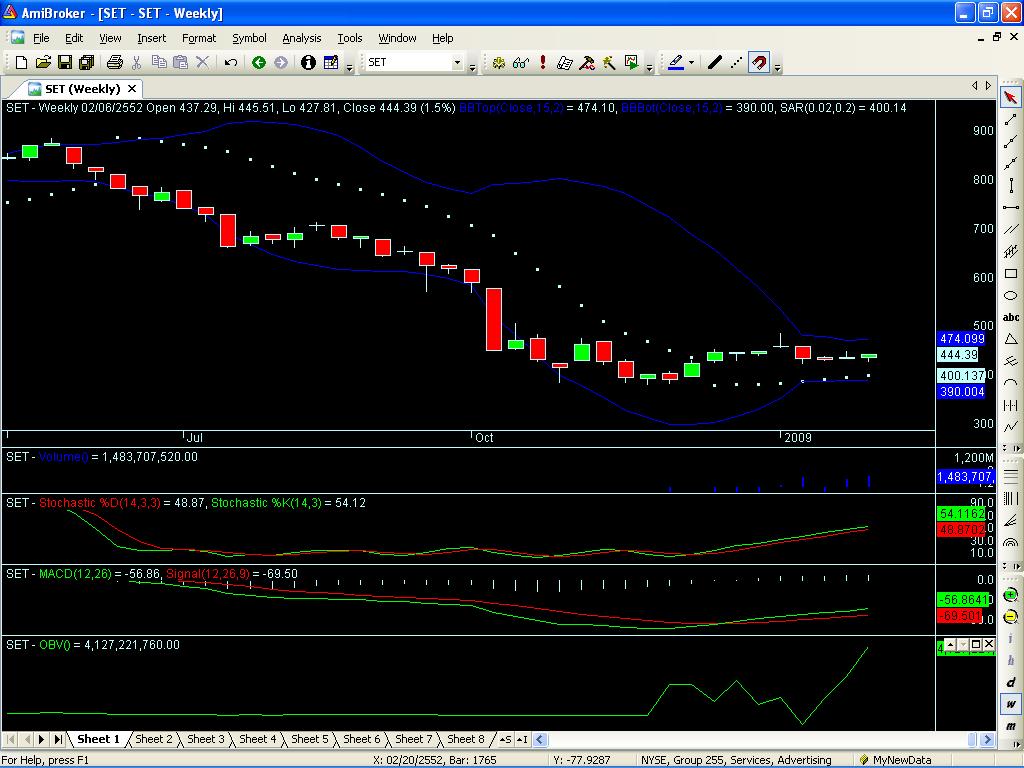Toggle the Snap to price magnet
The width and height of the screenshot is (1024, 768).
click(759, 63)
